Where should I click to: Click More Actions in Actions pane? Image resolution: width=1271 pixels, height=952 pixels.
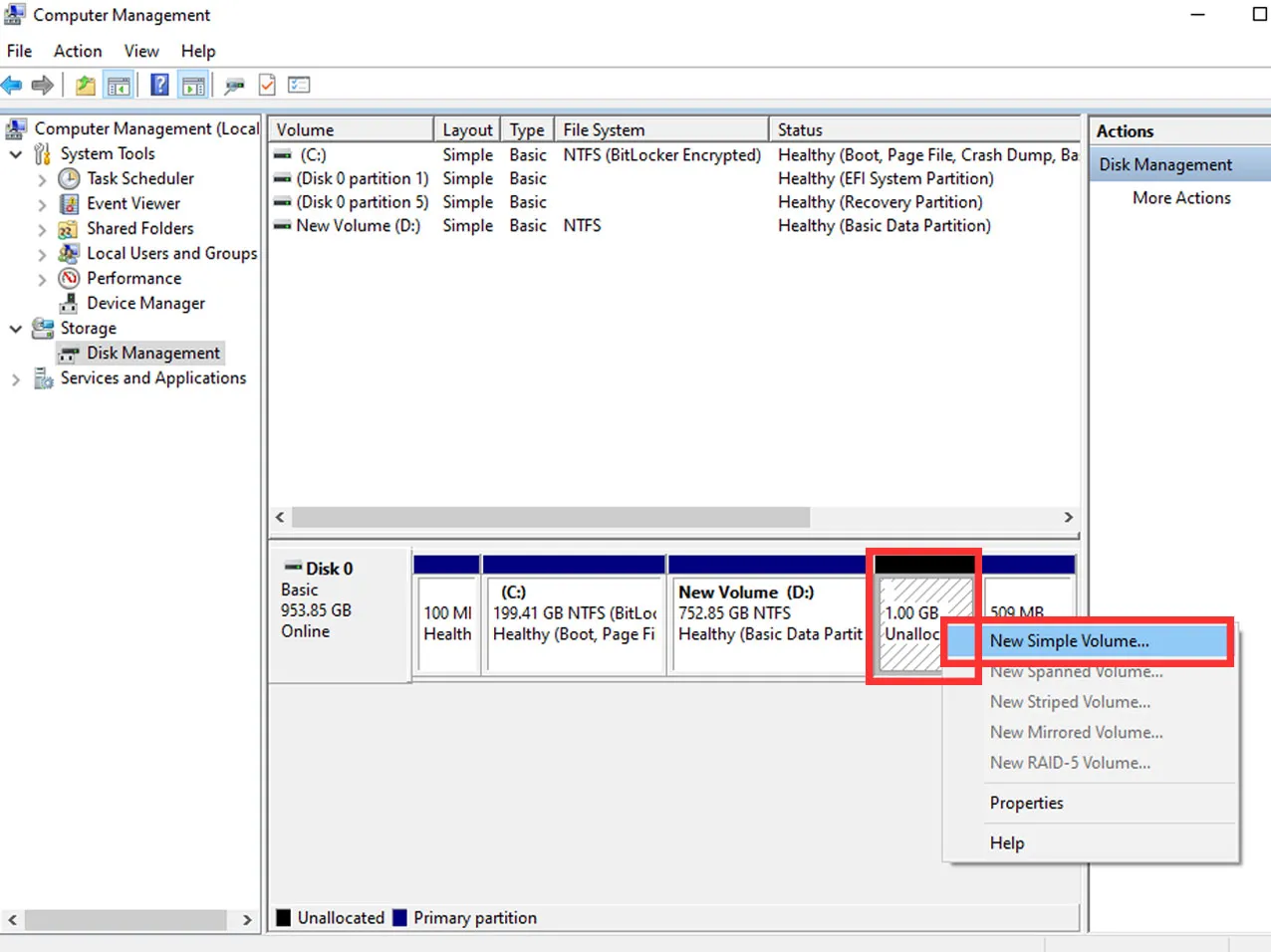(1180, 198)
